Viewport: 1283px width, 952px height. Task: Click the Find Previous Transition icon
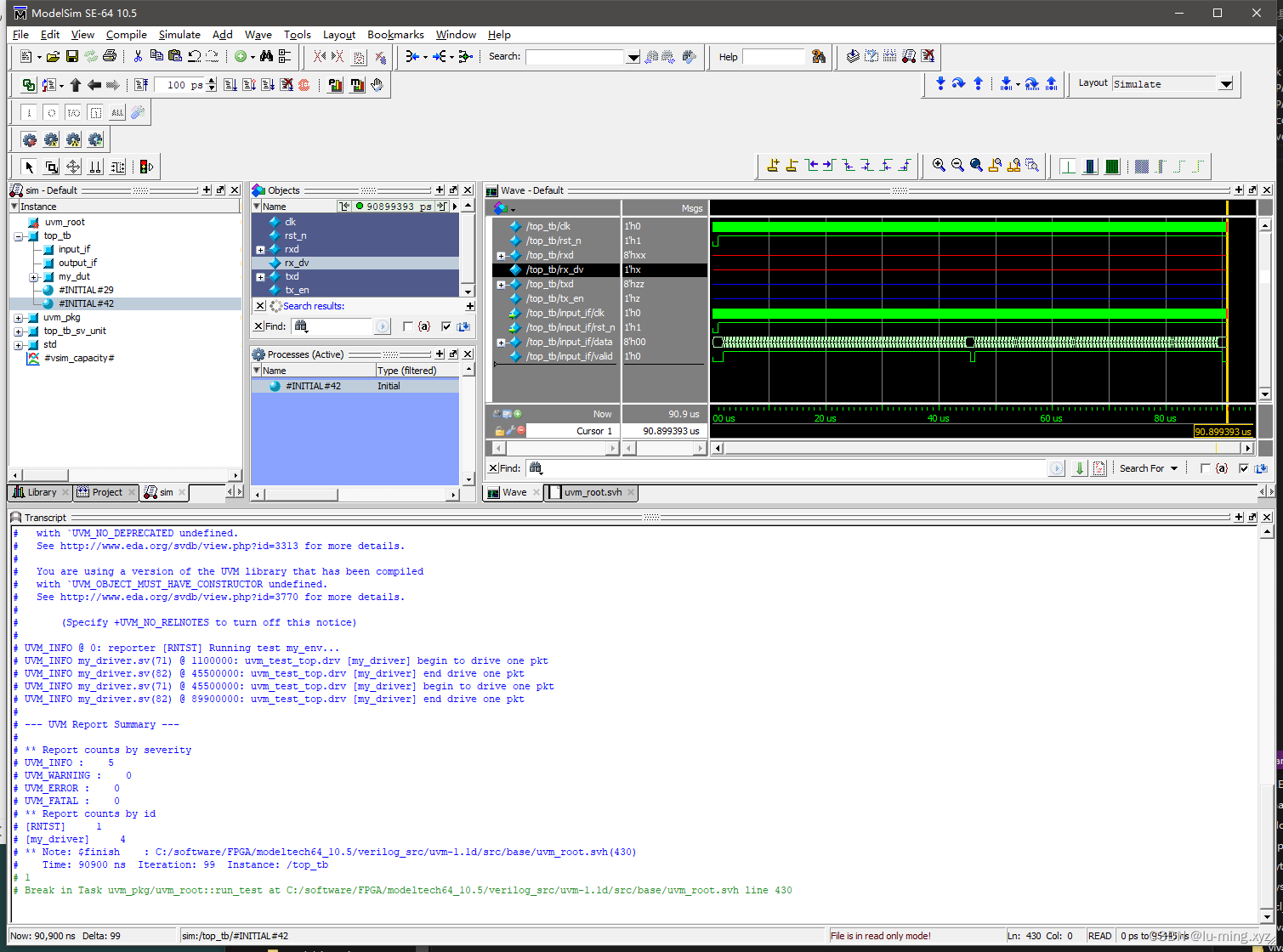(x=812, y=166)
